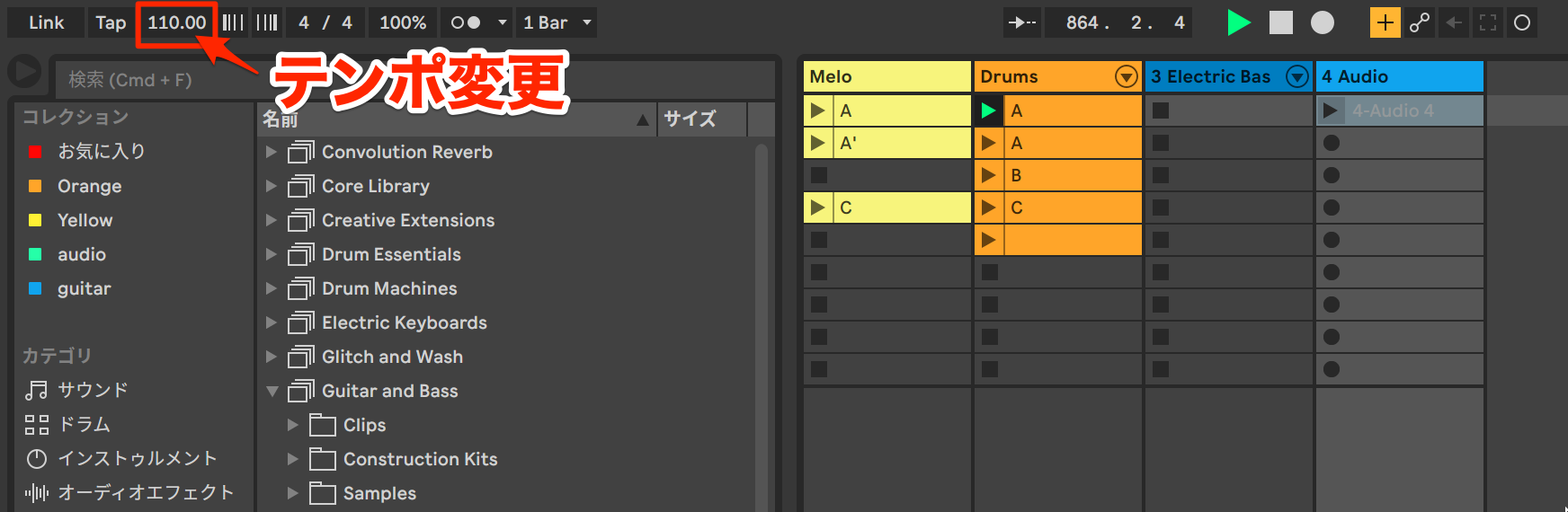Viewport: 1568px width, 512px height.
Task: Expand the Clips folder
Action: 292,425
